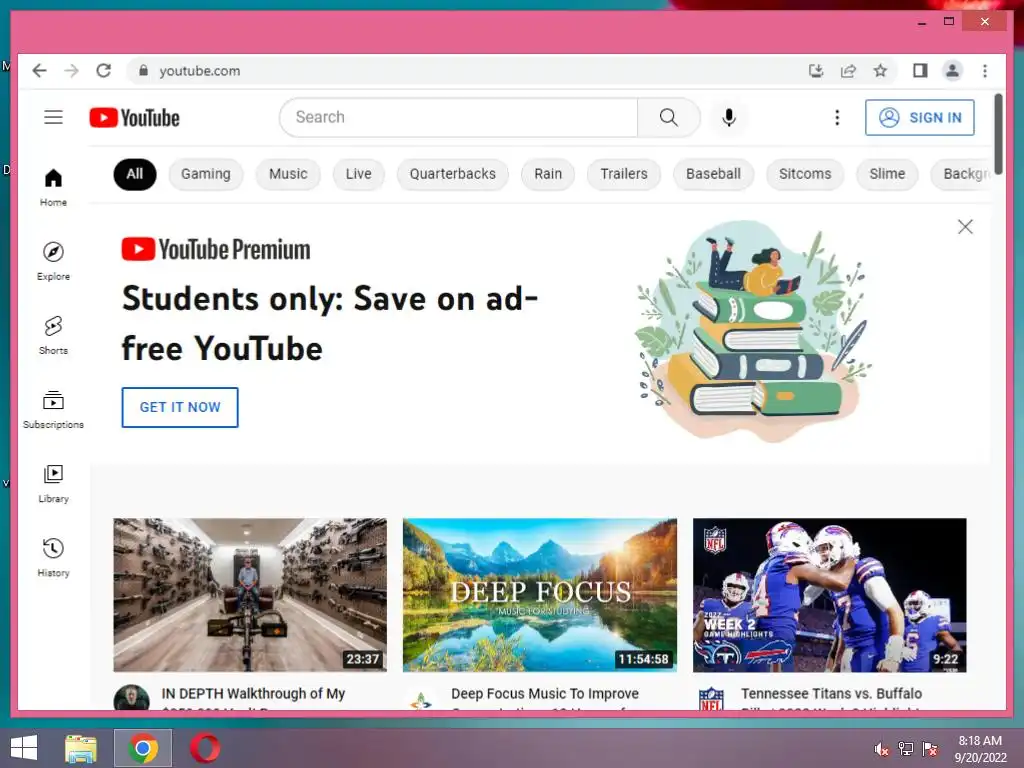This screenshot has height=768, width=1024.
Task: Open Explore in the sidebar
Action: click(x=54, y=261)
